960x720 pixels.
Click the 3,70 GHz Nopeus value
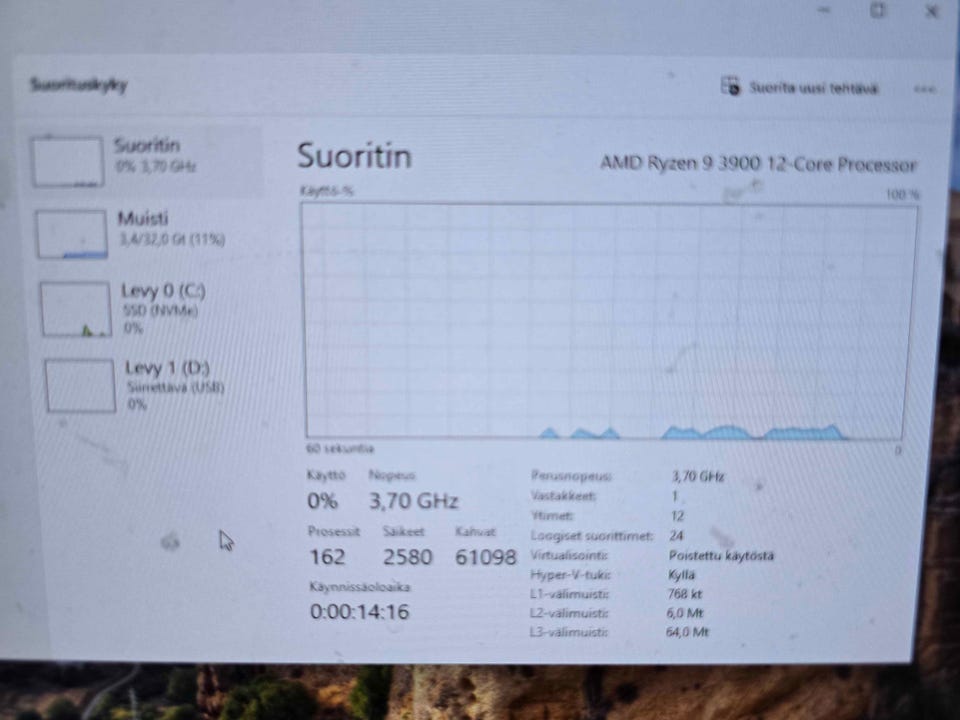click(413, 501)
